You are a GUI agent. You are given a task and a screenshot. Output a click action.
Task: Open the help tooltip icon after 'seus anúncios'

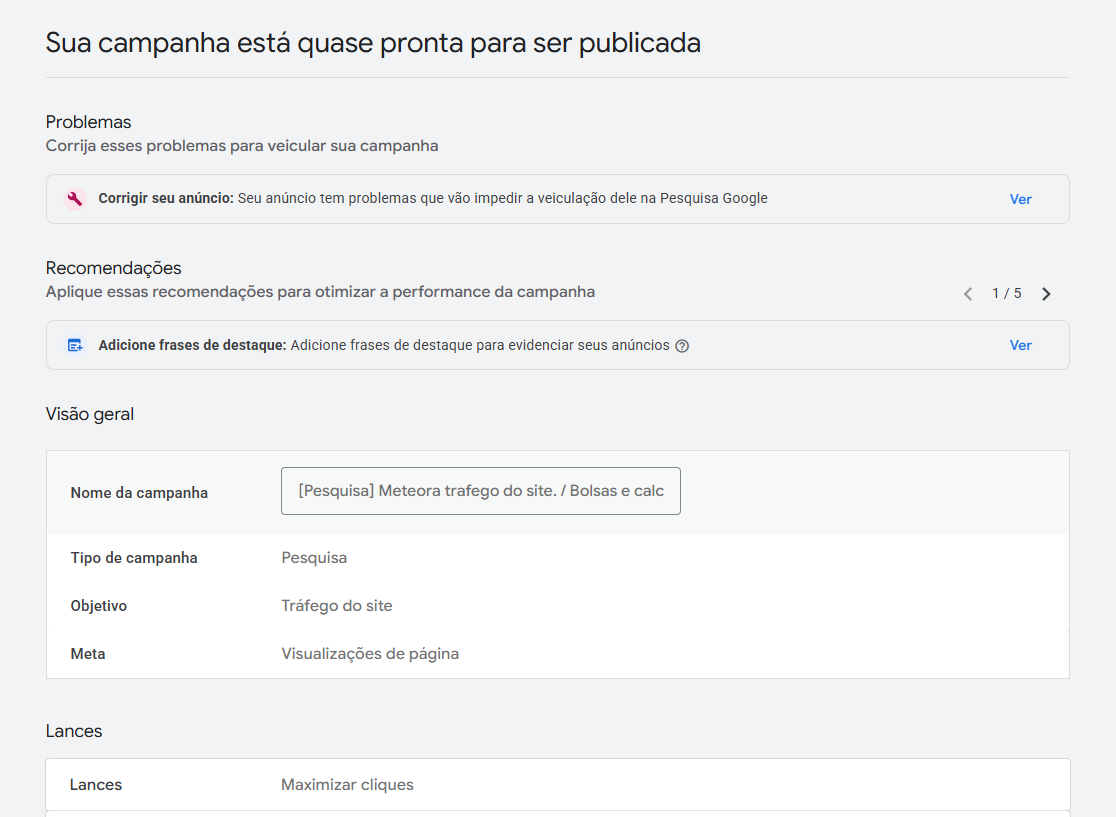coord(682,346)
